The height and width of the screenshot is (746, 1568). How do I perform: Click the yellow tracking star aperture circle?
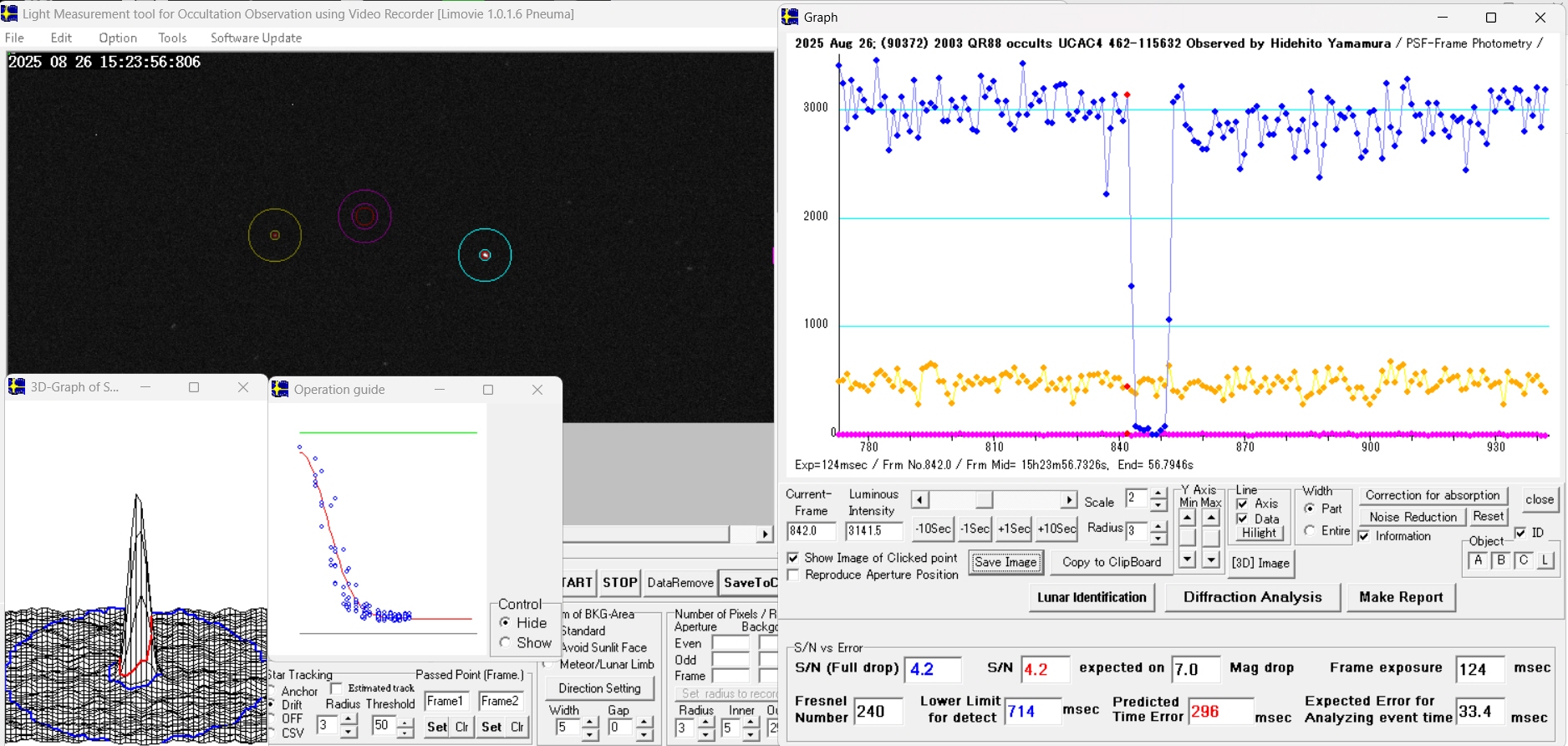click(275, 235)
